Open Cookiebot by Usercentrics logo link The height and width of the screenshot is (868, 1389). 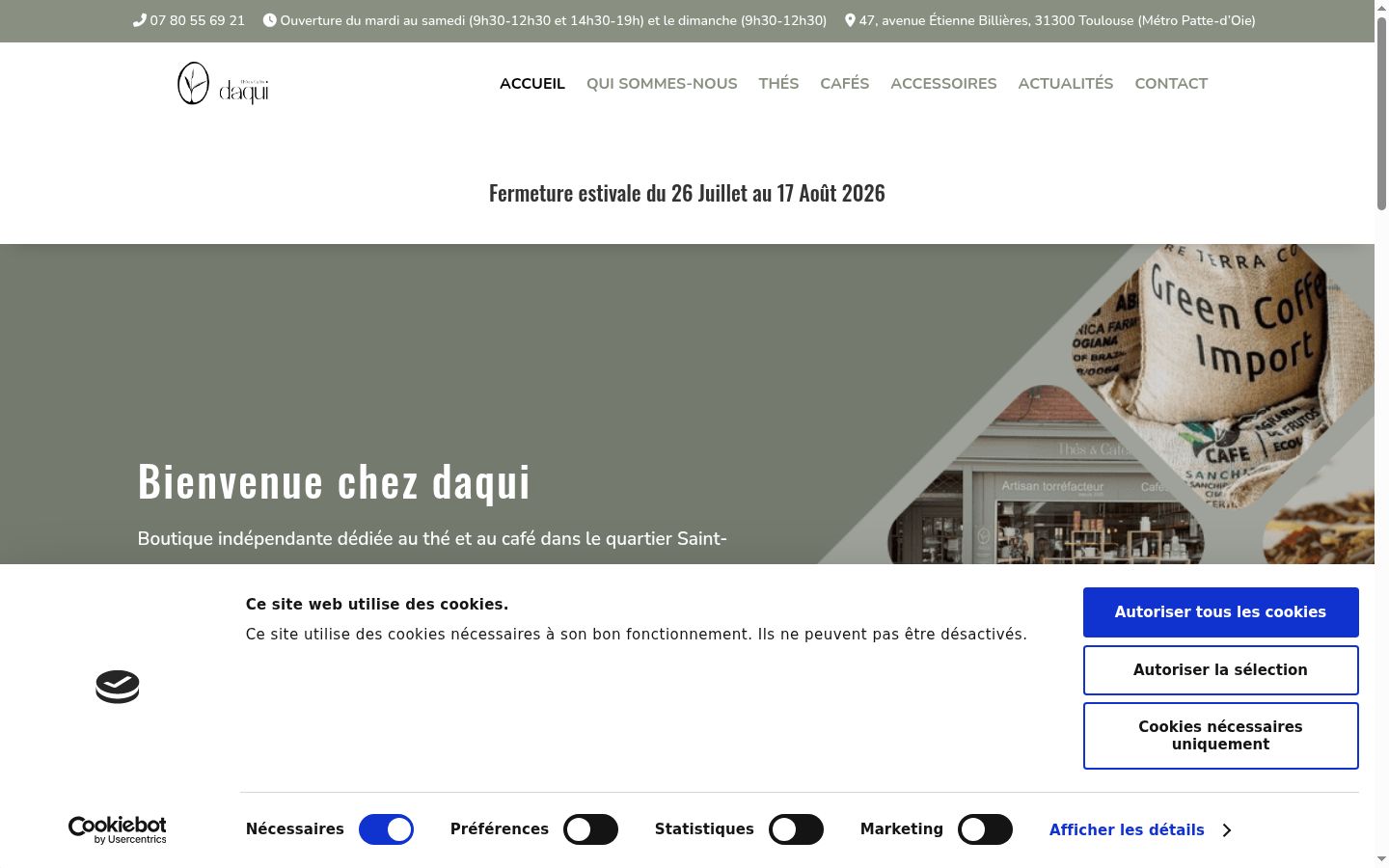pos(118,829)
